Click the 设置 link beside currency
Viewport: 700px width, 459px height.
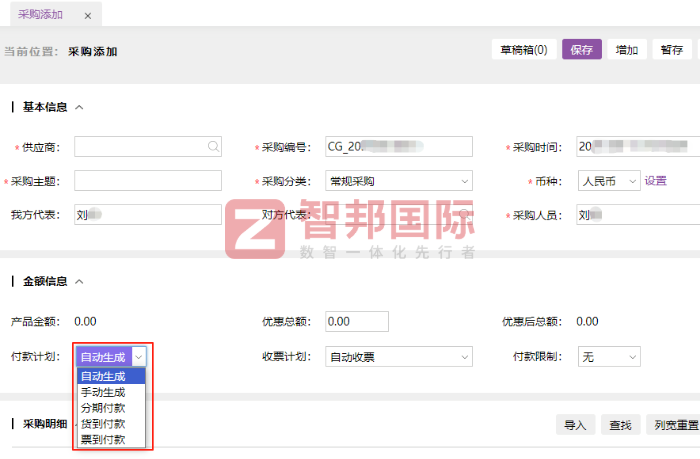coord(655,181)
